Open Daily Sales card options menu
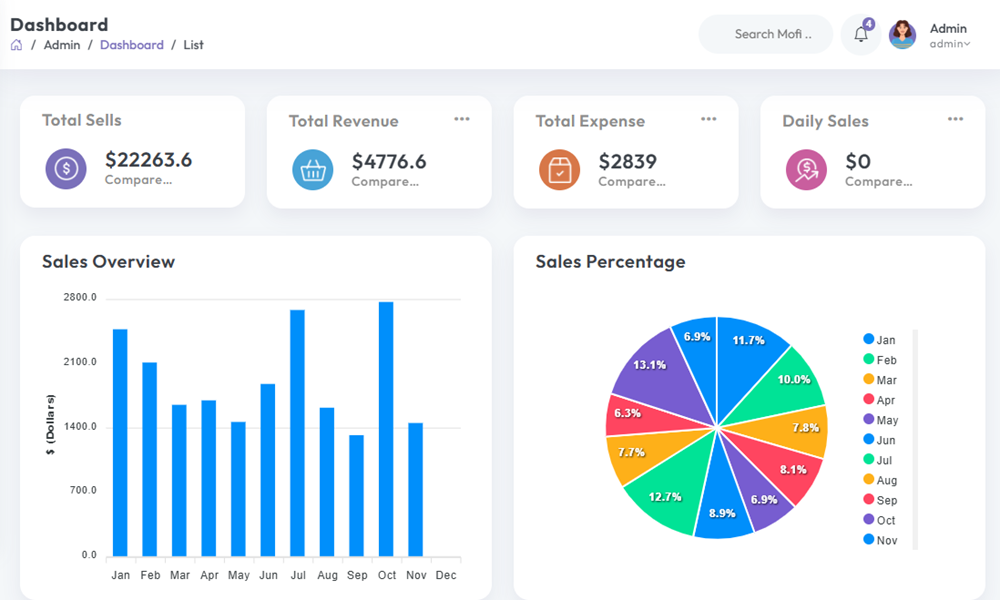Viewport: 1000px width, 600px height. coord(955,119)
